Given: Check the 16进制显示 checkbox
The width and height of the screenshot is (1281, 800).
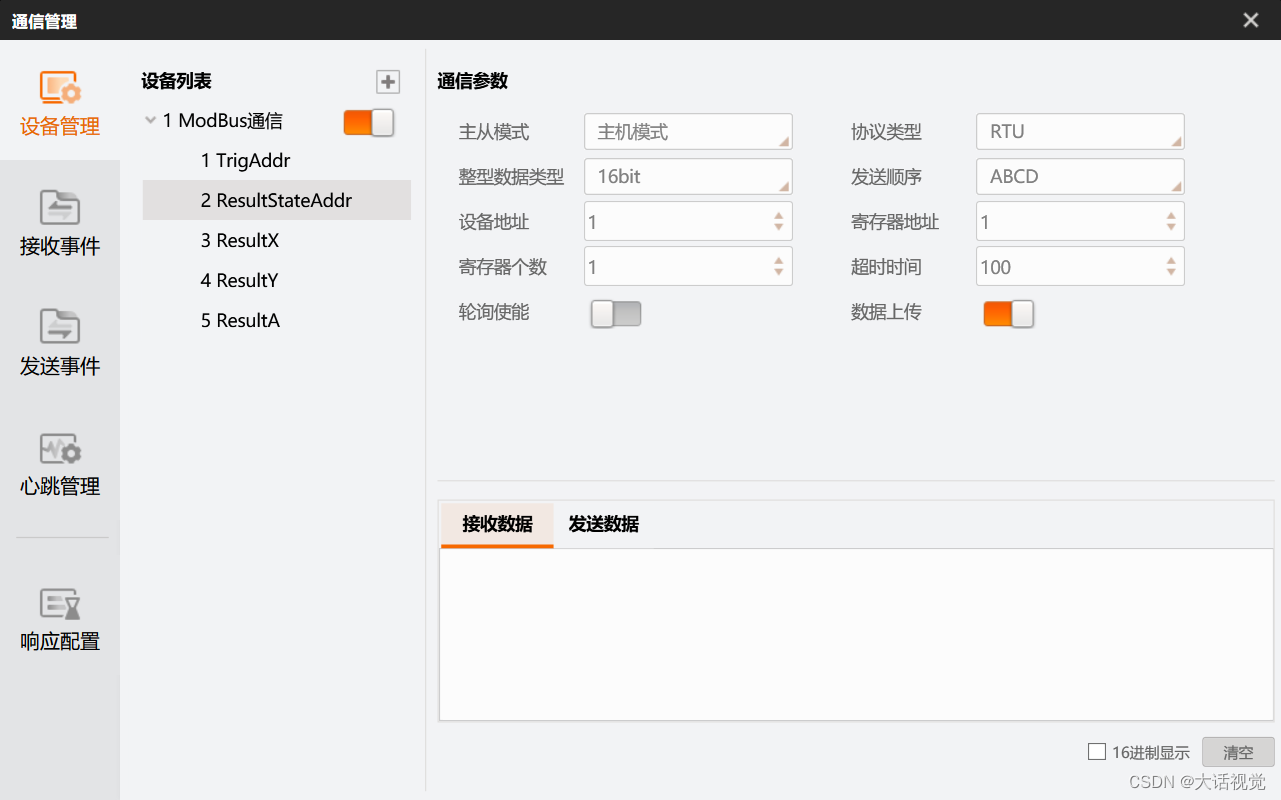Looking at the screenshot, I should point(1097,752).
